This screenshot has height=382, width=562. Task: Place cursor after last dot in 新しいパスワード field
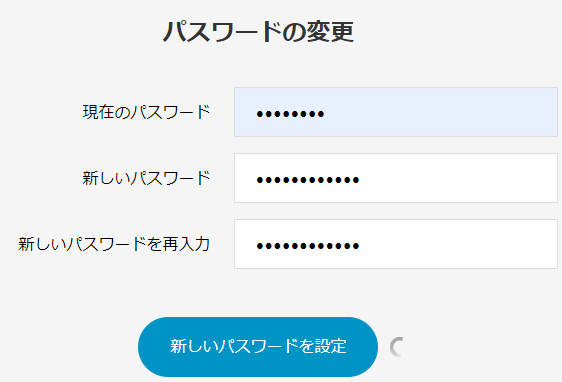pos(360,180)
